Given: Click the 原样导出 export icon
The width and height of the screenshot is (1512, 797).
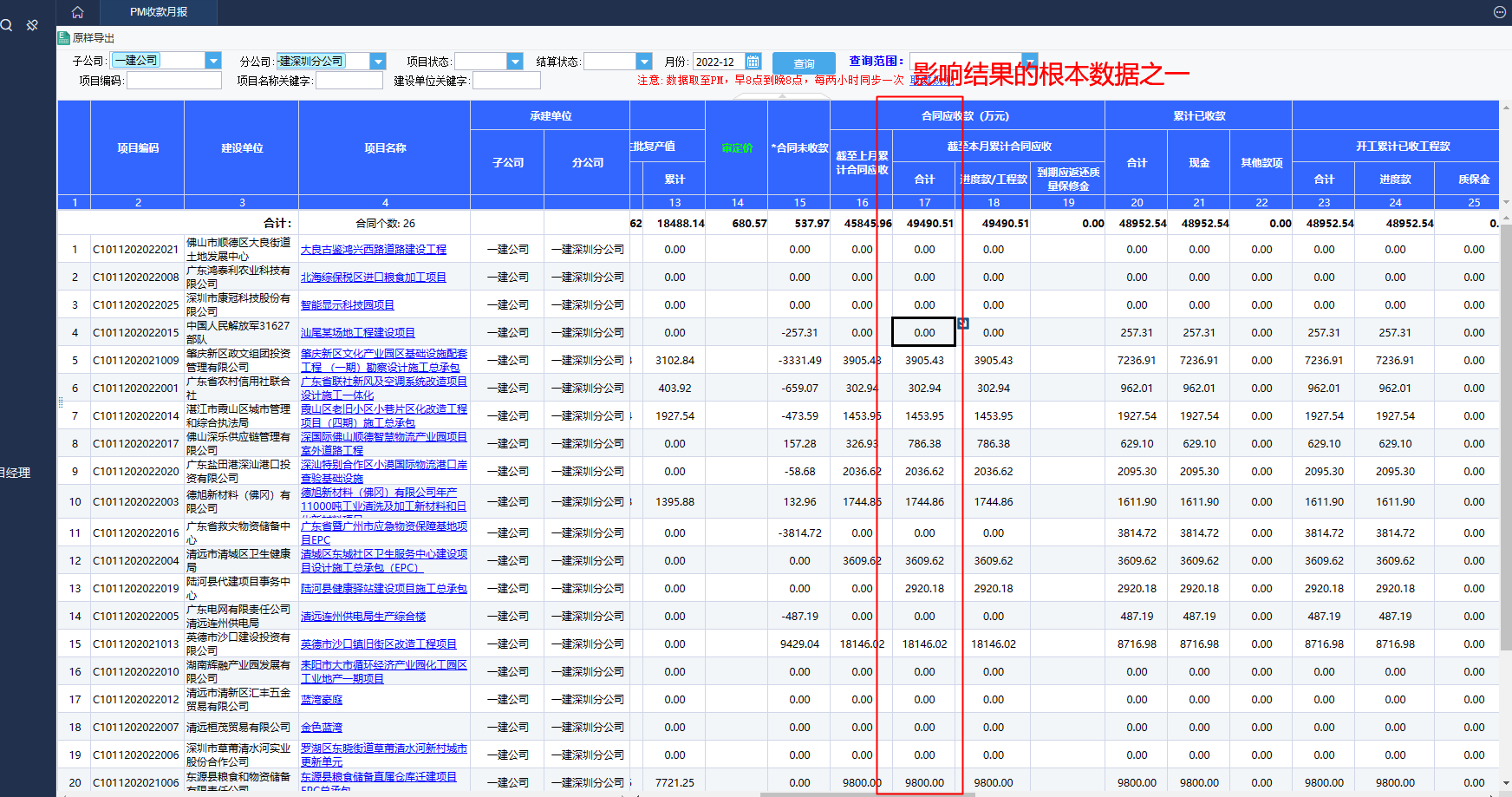Looking at the screenshot, I should [63, 37].
